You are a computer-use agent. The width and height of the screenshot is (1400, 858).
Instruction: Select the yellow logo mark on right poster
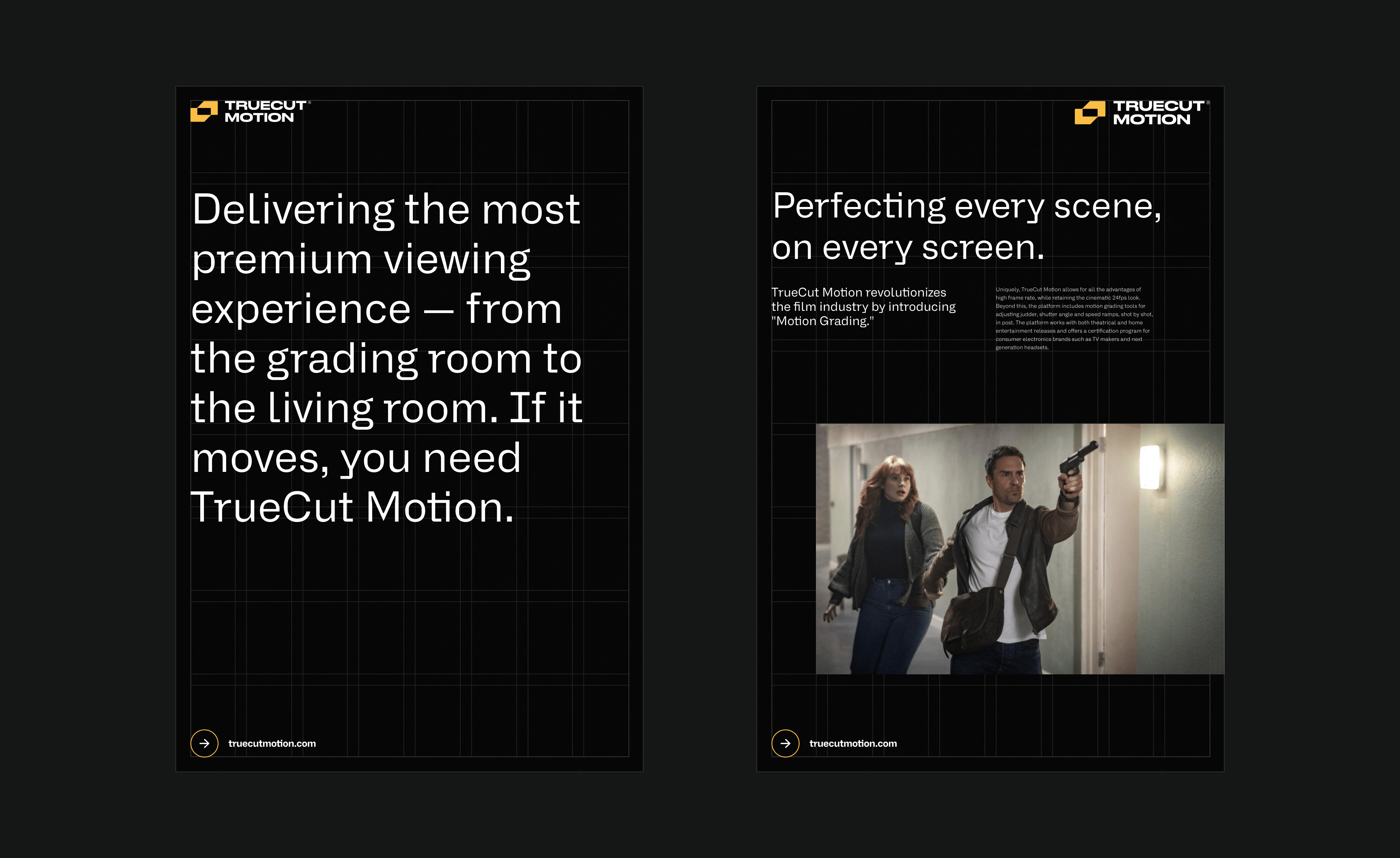[1089, 111]
